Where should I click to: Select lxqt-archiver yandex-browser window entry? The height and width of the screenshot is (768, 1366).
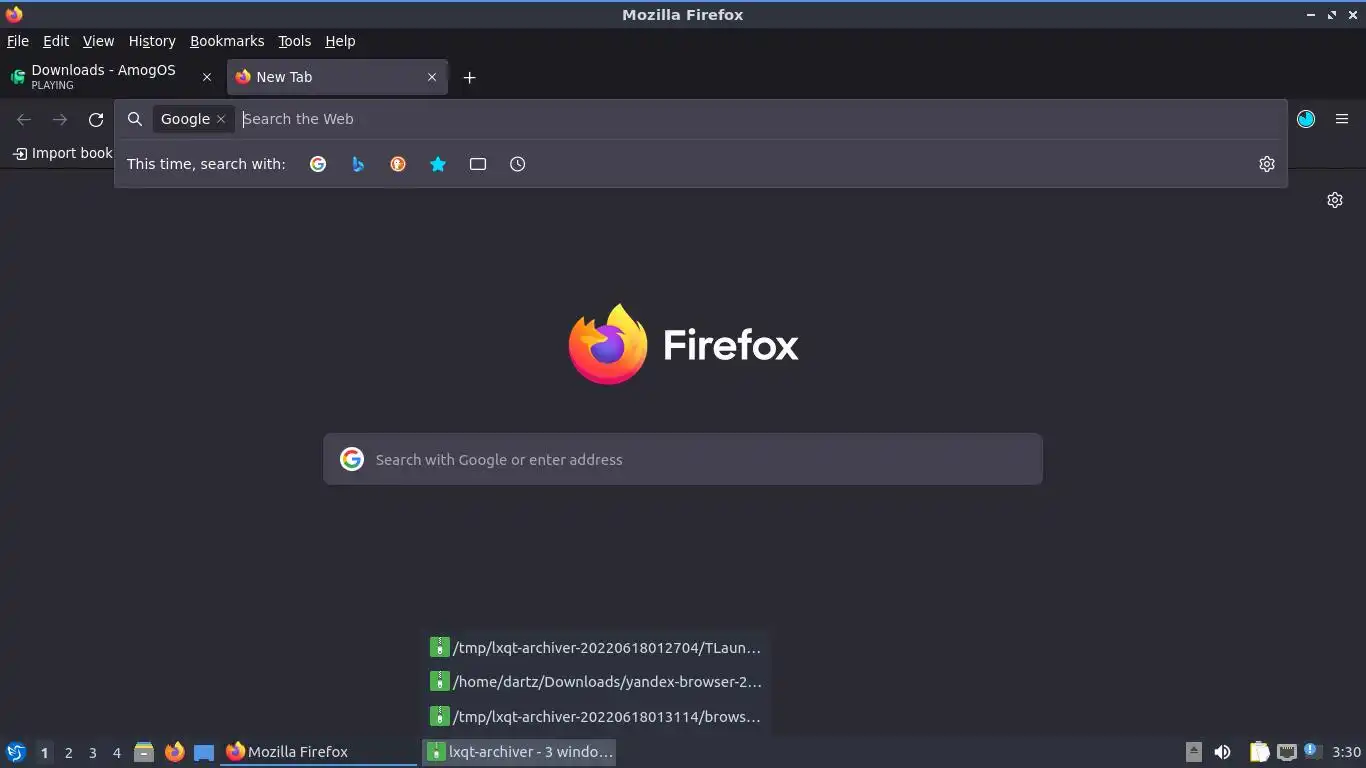596,682
